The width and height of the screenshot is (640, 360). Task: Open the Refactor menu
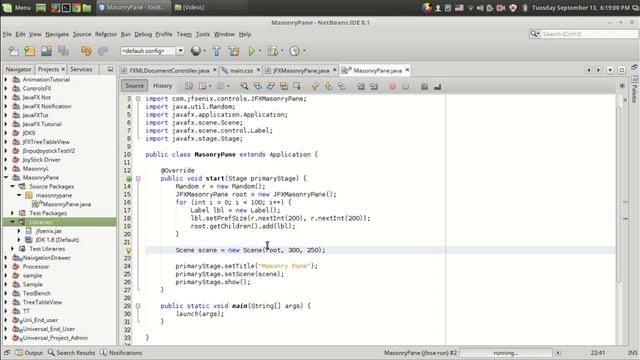coord(106,34)
